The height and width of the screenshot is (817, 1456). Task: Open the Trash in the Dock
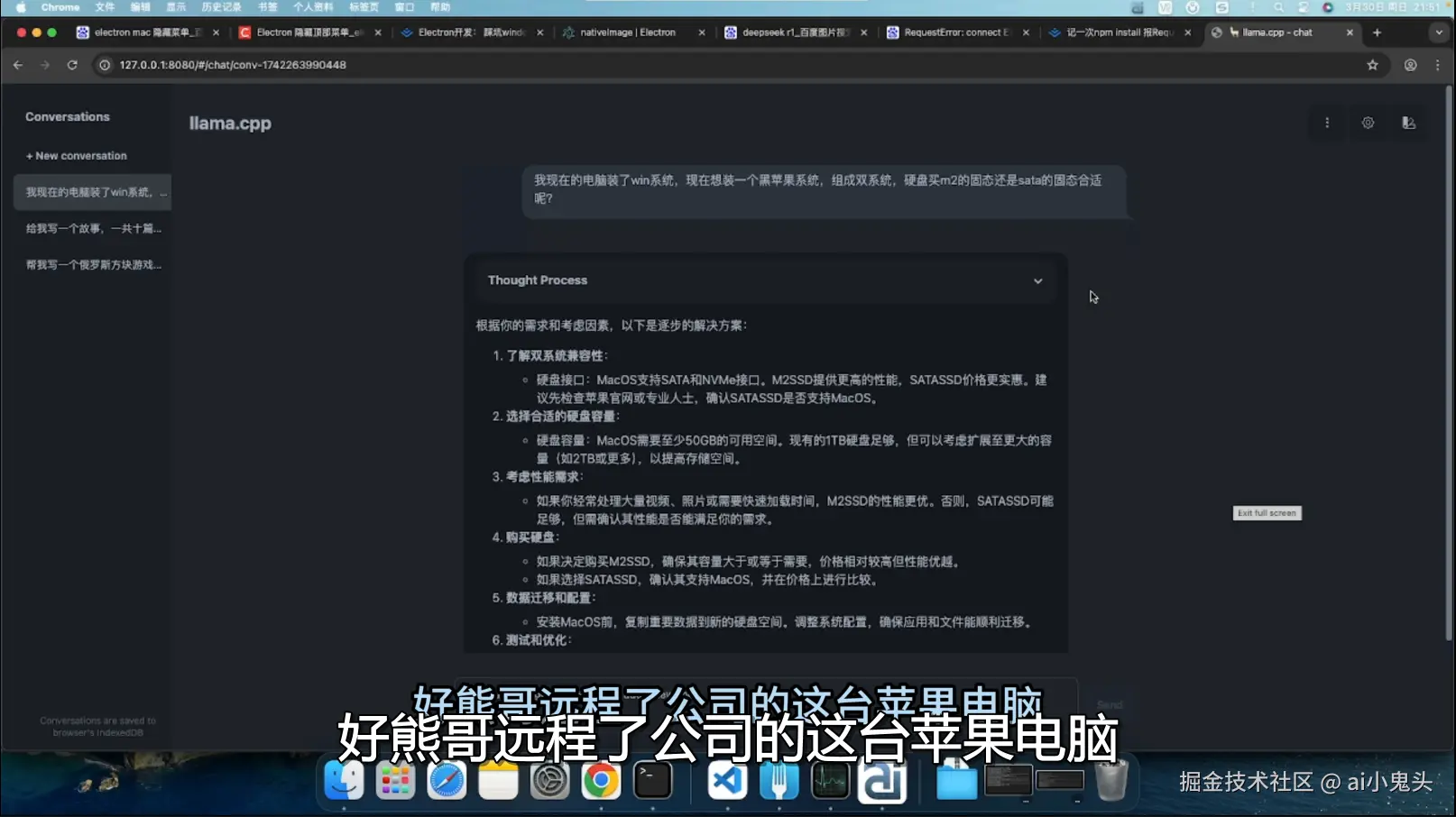tap(1111, 780)
